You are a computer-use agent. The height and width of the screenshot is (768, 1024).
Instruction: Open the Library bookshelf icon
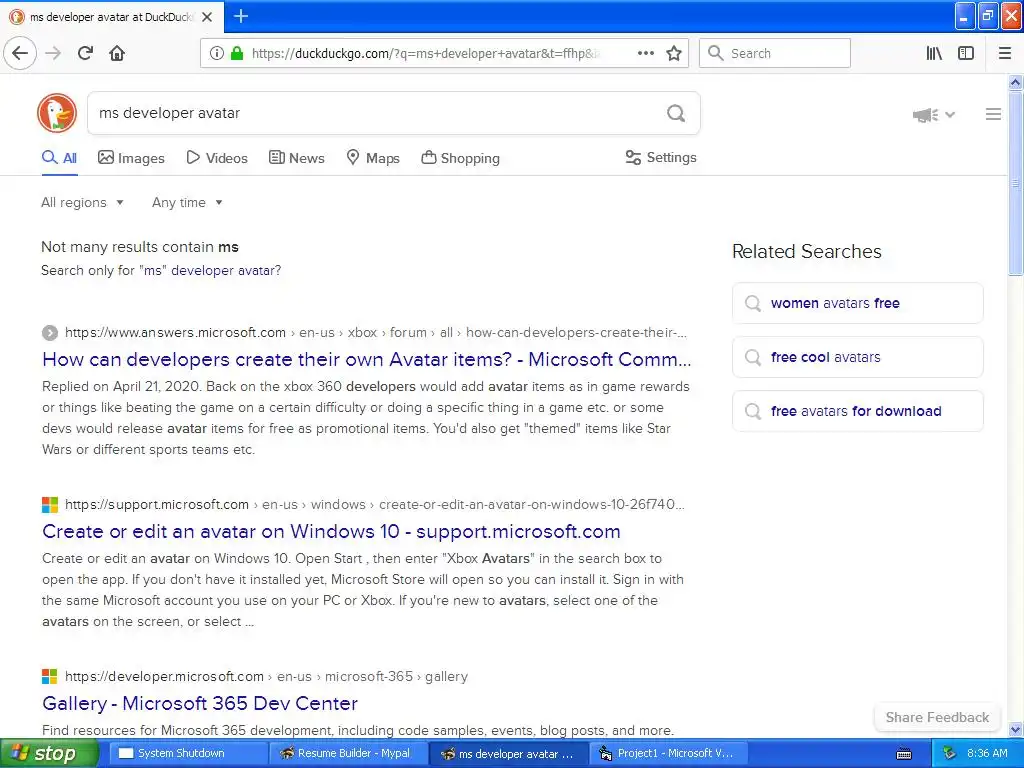coord(934,53)
